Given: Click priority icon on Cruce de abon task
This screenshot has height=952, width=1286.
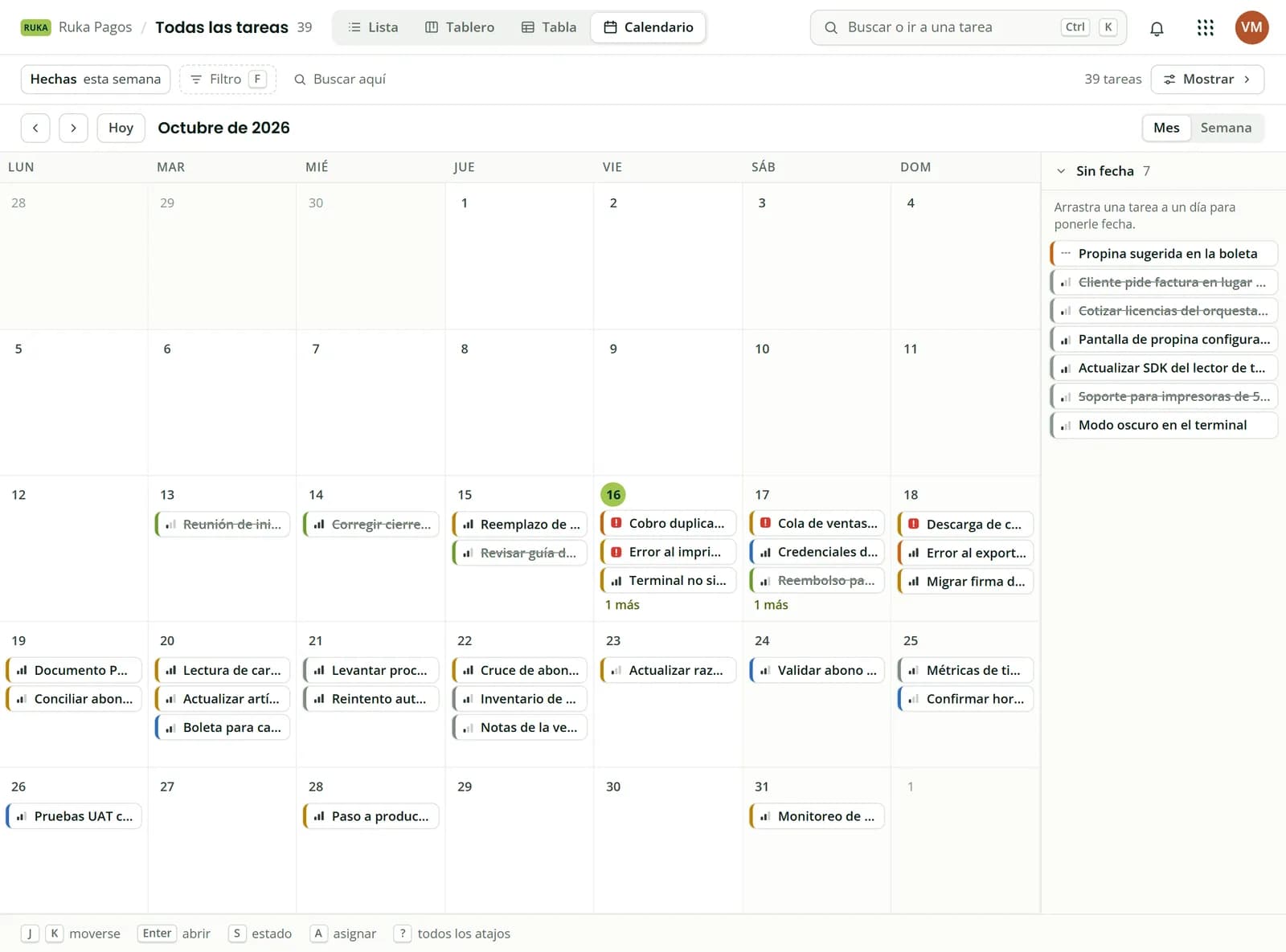Looking at the screenshot, I should point(468,670).
